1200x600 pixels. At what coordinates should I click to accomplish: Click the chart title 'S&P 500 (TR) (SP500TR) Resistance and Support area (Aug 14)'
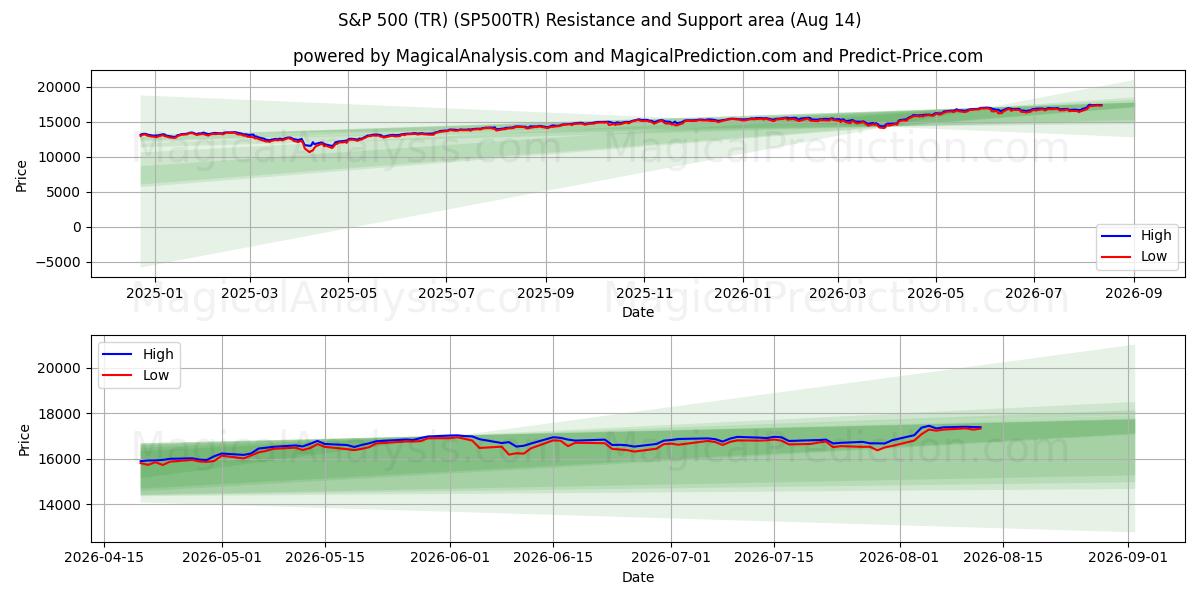[600, 20]
